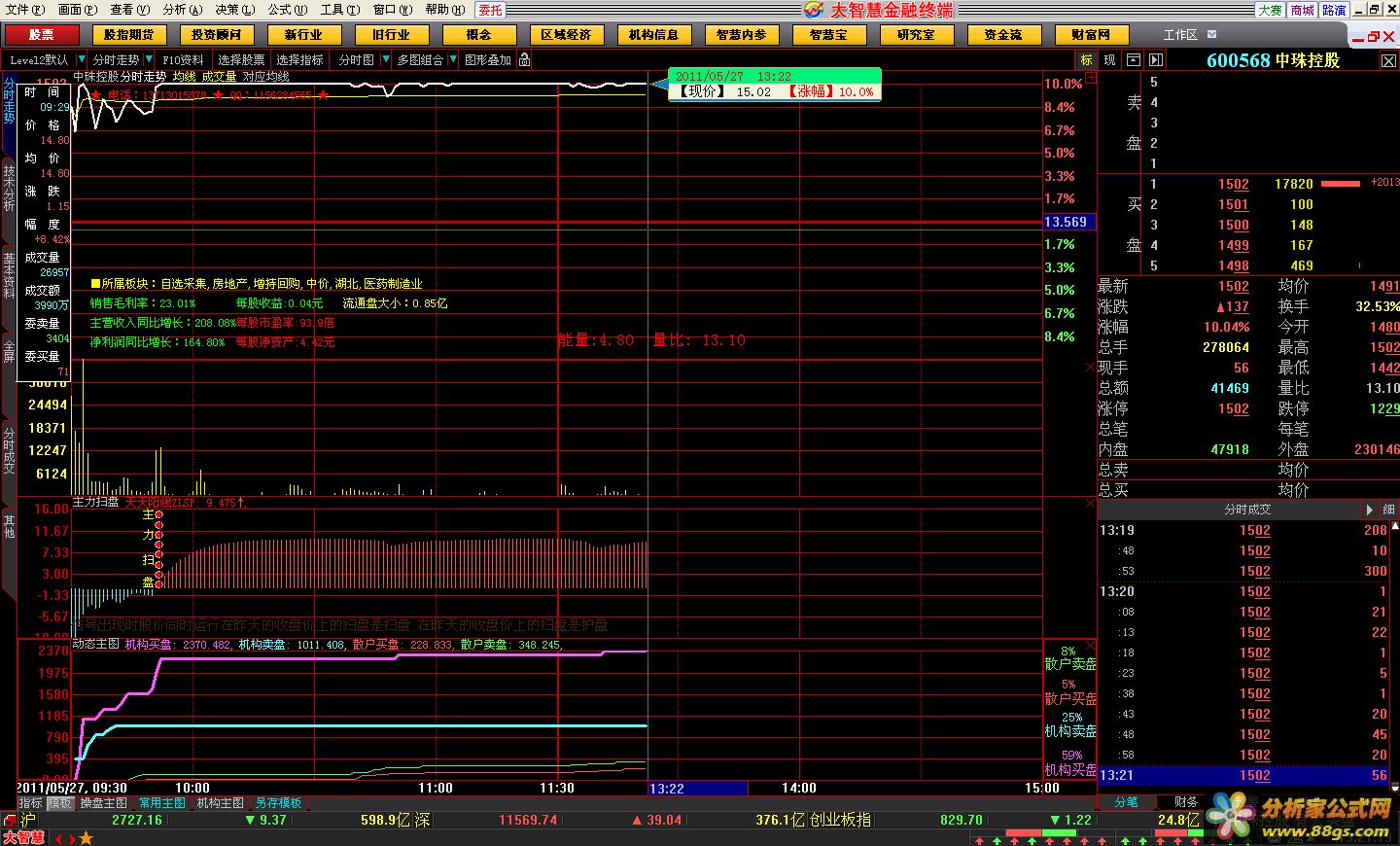Click the skip-forward panel icon before 600568

1156,59
